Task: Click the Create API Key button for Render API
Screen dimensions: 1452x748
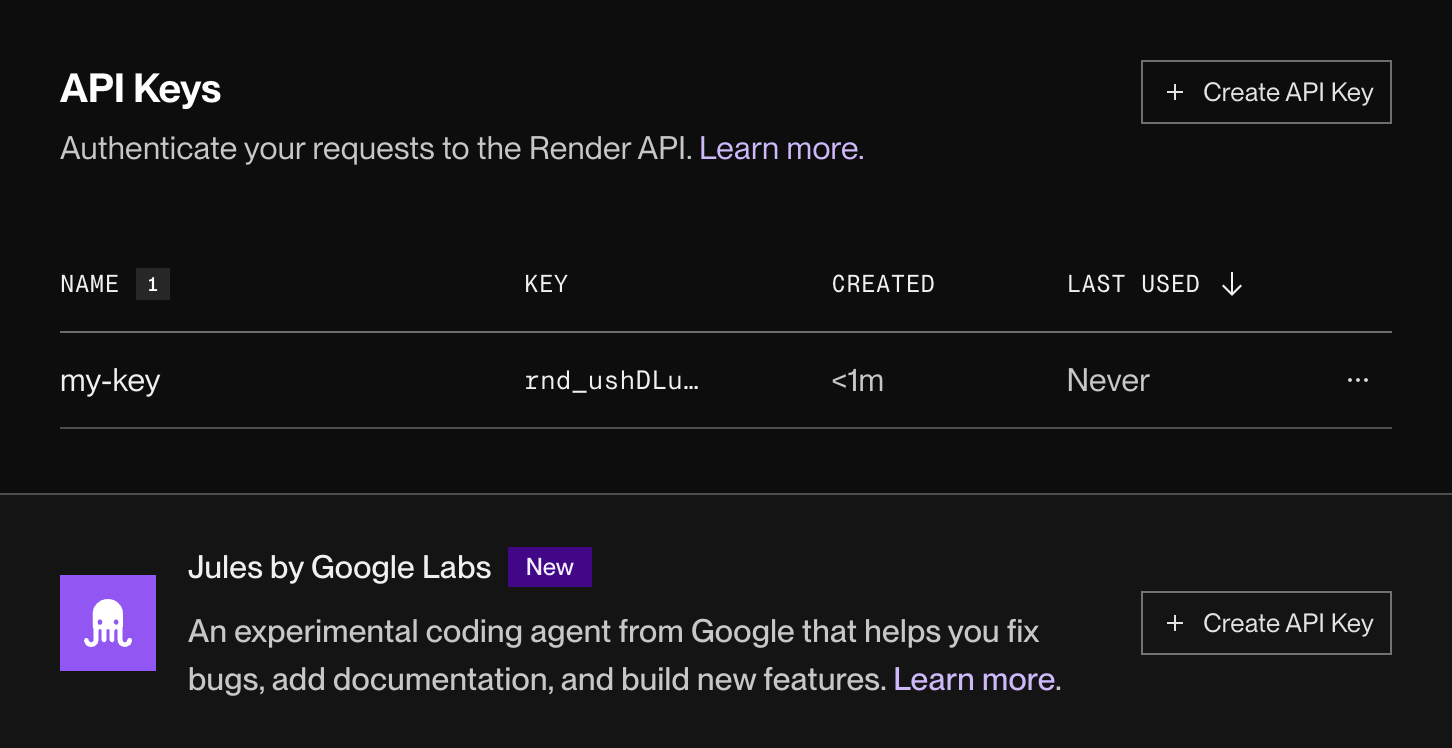Action: click(1266, 92)
